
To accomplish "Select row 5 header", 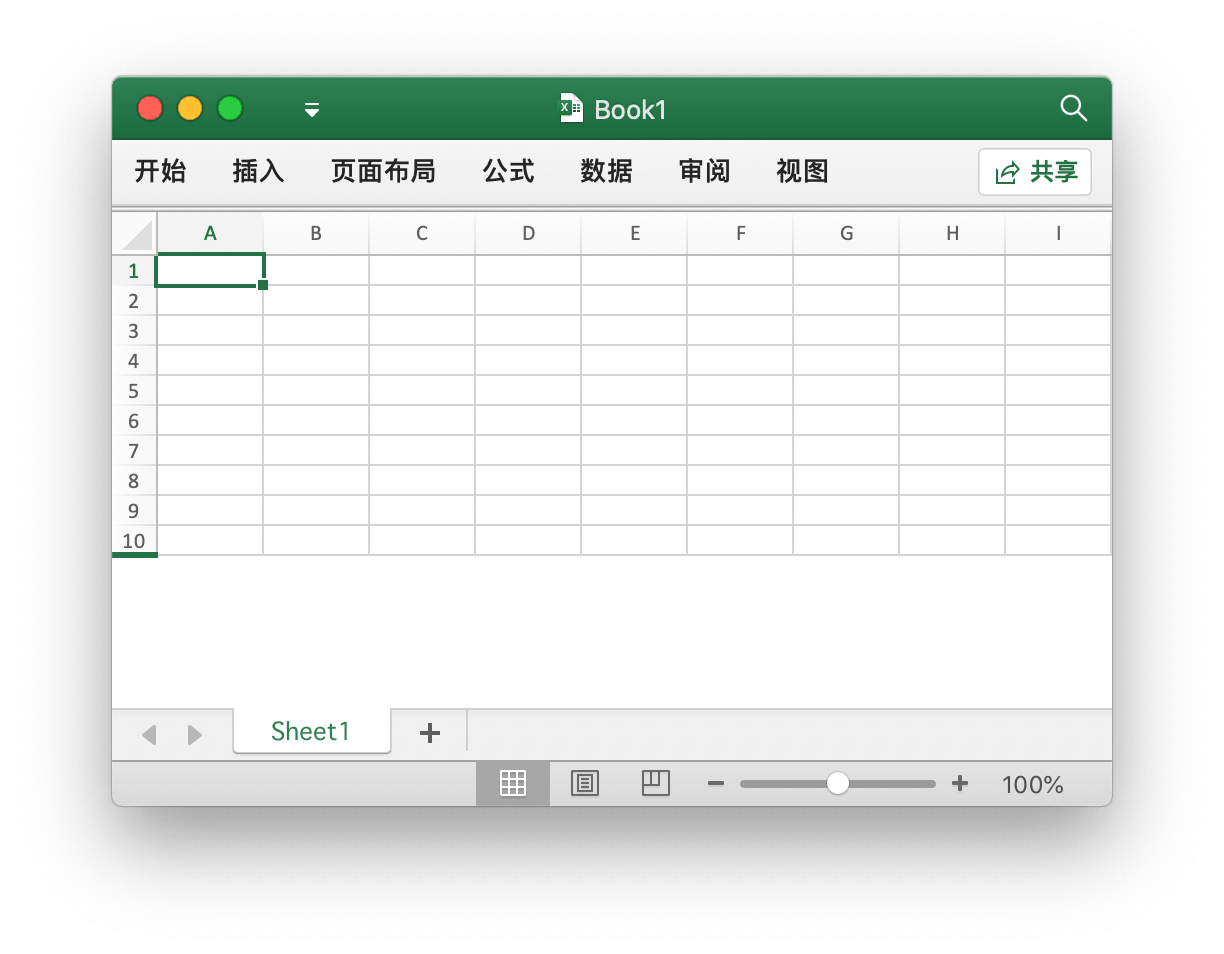I will (x=134, y=390).
